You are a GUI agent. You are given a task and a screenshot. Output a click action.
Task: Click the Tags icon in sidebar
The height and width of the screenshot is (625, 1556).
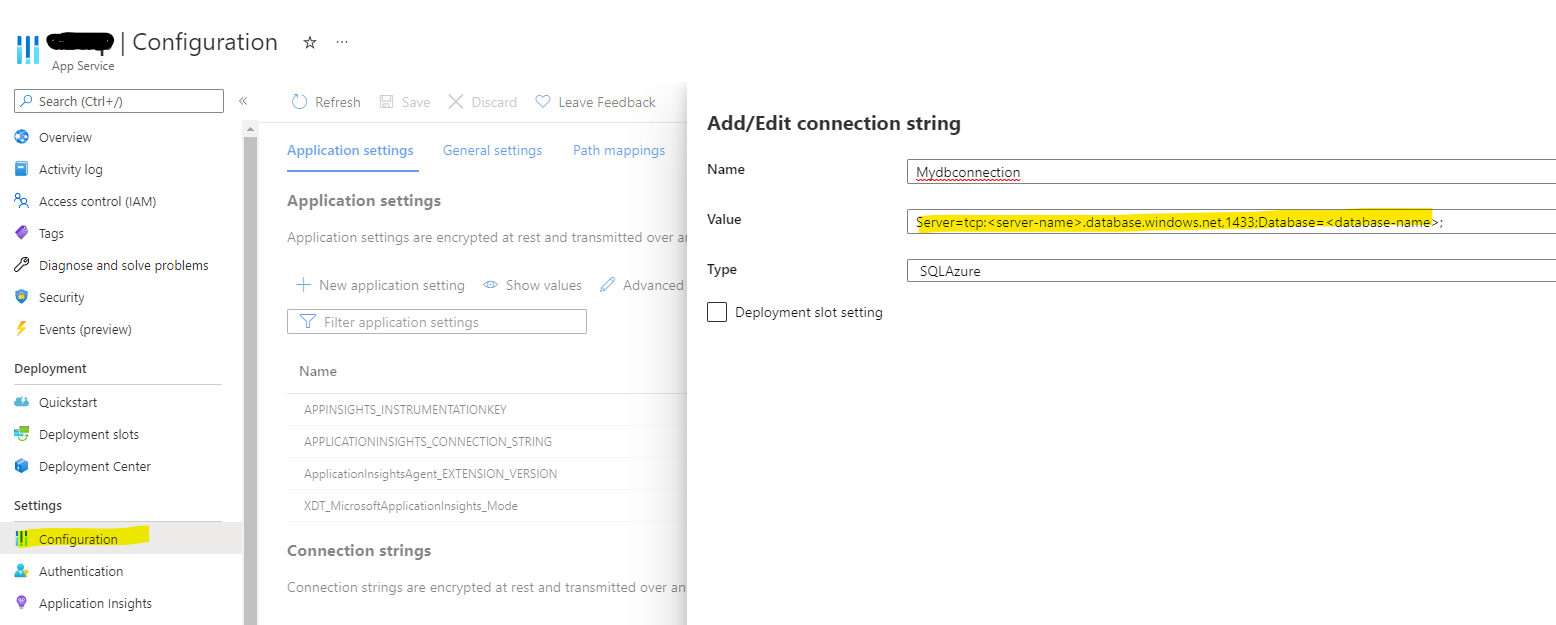[22, 233]
